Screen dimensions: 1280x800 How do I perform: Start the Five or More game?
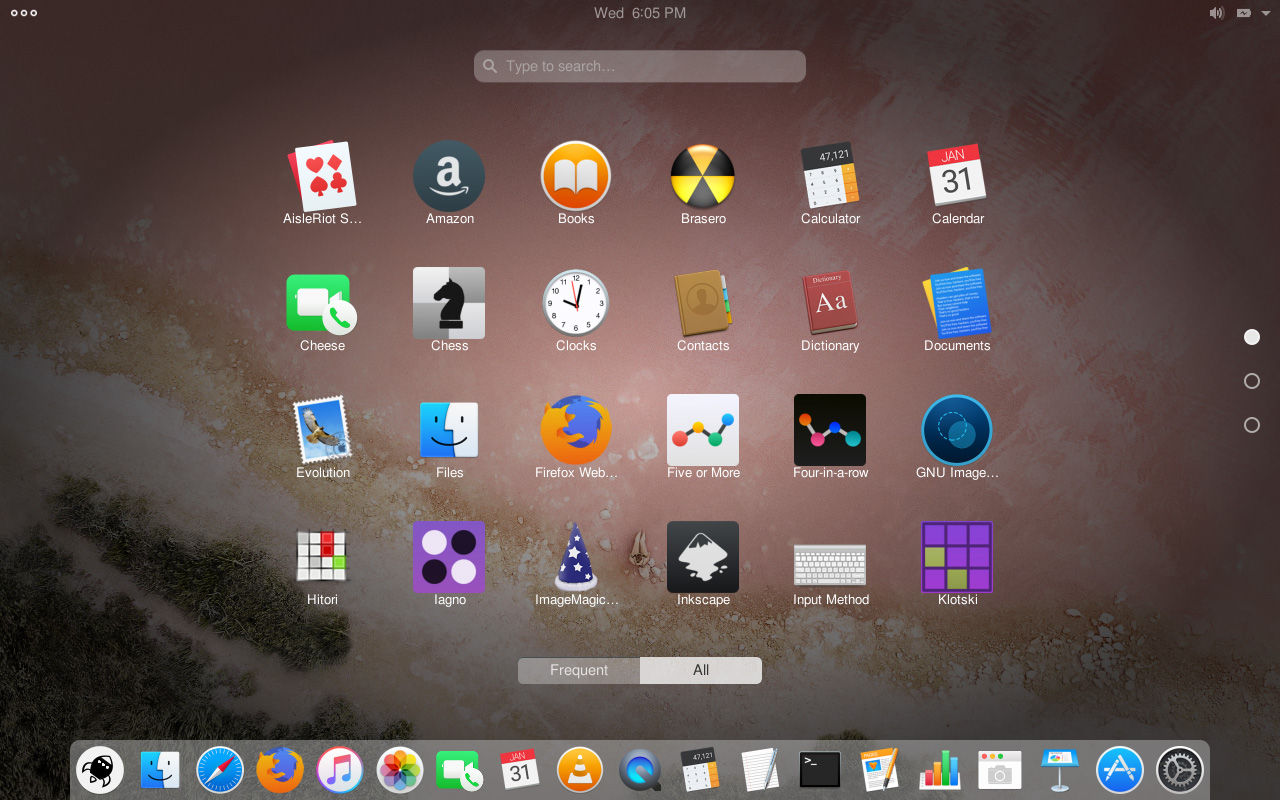(703, 430)
